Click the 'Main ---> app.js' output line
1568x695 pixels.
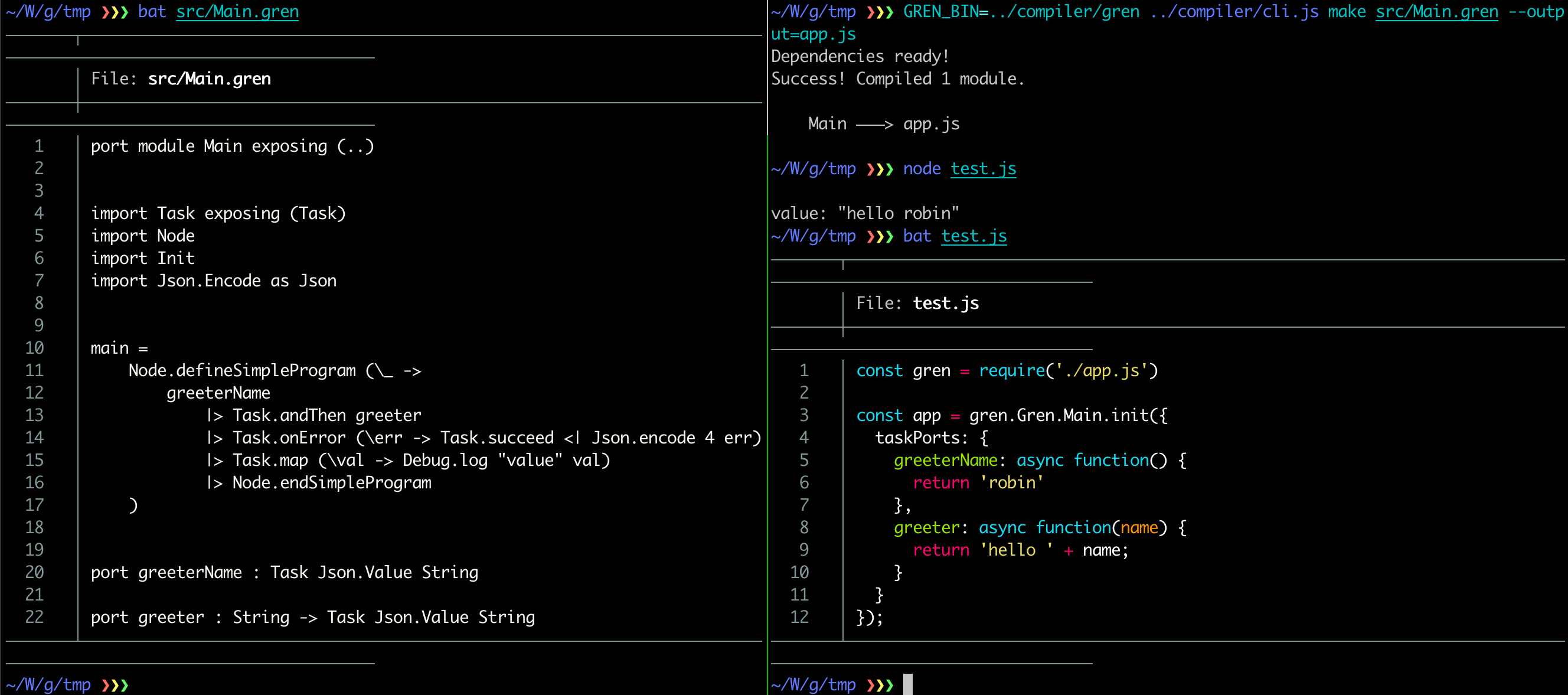(883, 124)
